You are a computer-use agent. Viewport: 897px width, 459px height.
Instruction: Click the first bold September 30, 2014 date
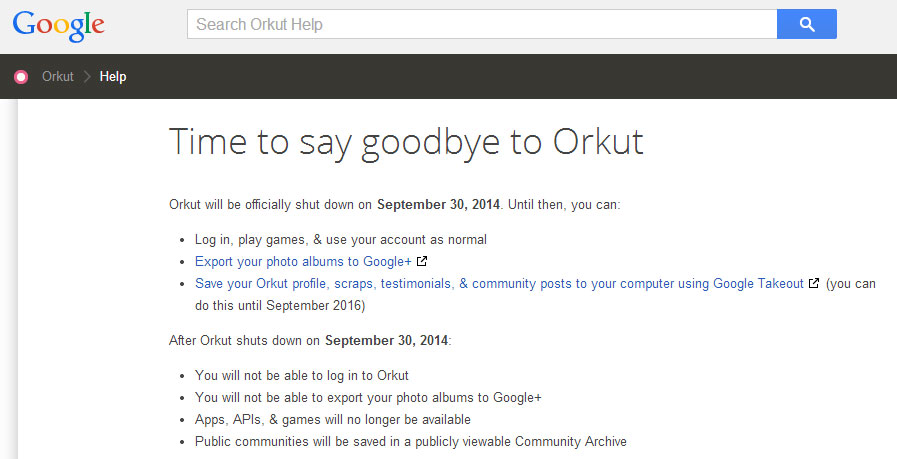[x=438, y=205]
